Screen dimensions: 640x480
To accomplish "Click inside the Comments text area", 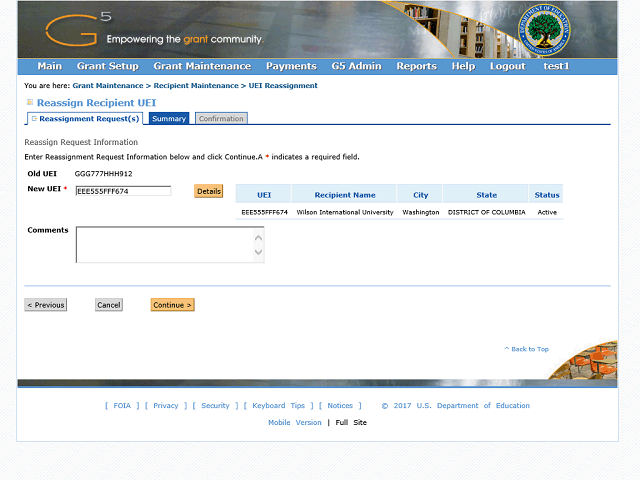I will pyautogui.click(x=165, y=245).
